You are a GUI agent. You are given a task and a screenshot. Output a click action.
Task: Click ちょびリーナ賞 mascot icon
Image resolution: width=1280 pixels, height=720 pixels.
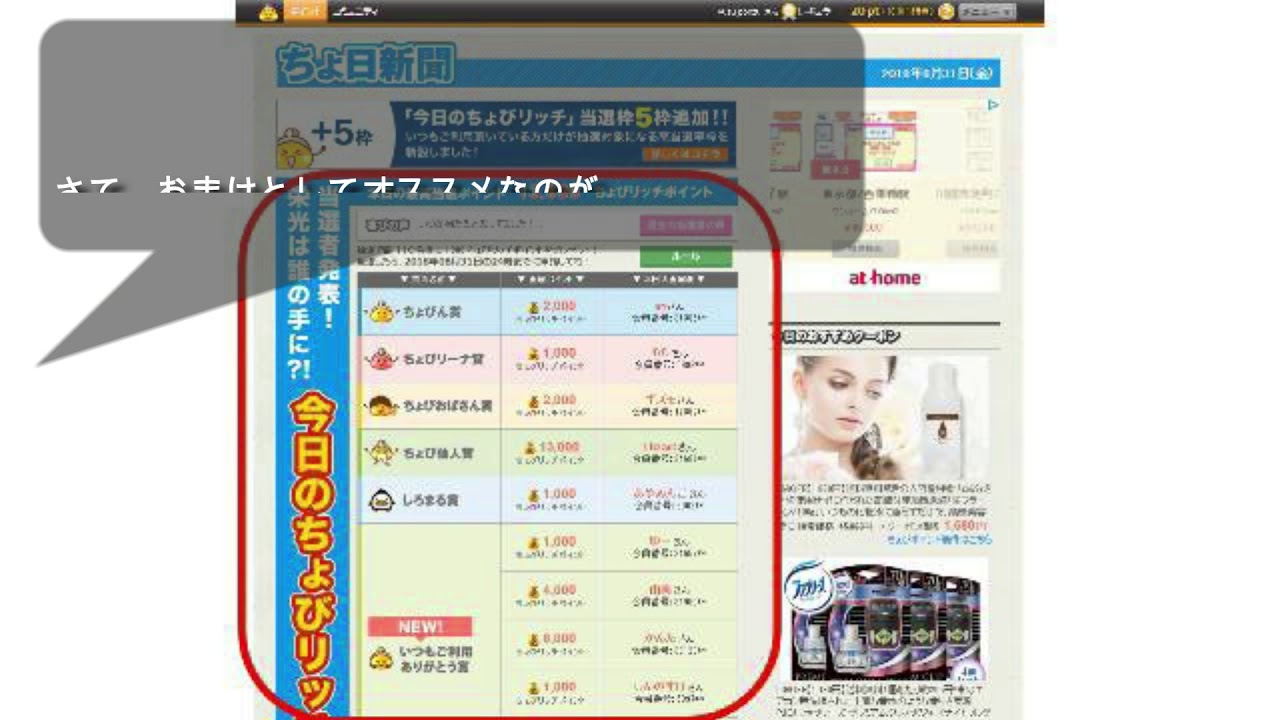click(x=381, y=359)
